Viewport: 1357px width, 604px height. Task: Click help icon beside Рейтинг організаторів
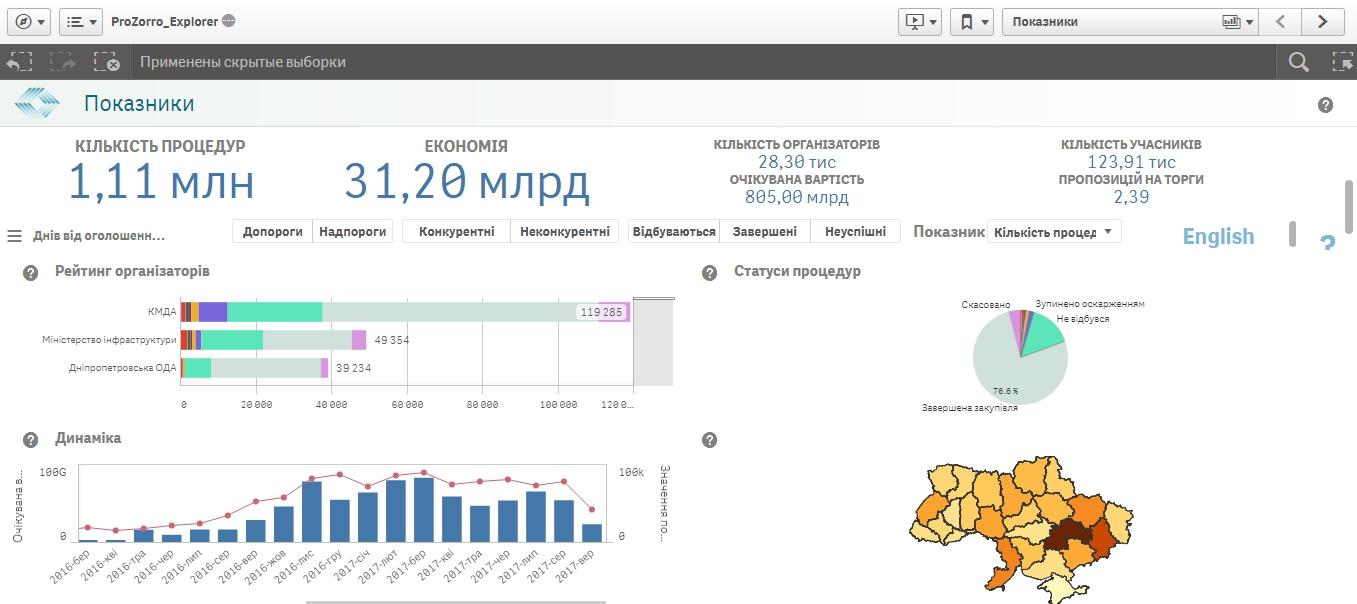31,272
